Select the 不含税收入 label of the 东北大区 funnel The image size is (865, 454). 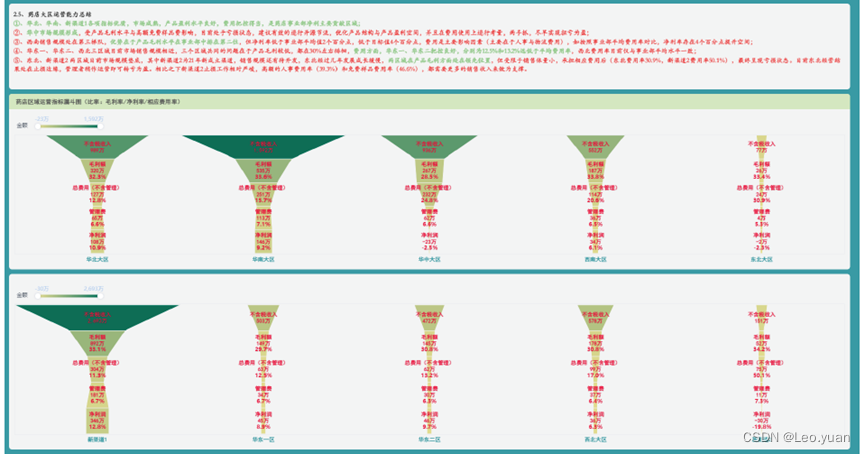(x=761, y=143)
